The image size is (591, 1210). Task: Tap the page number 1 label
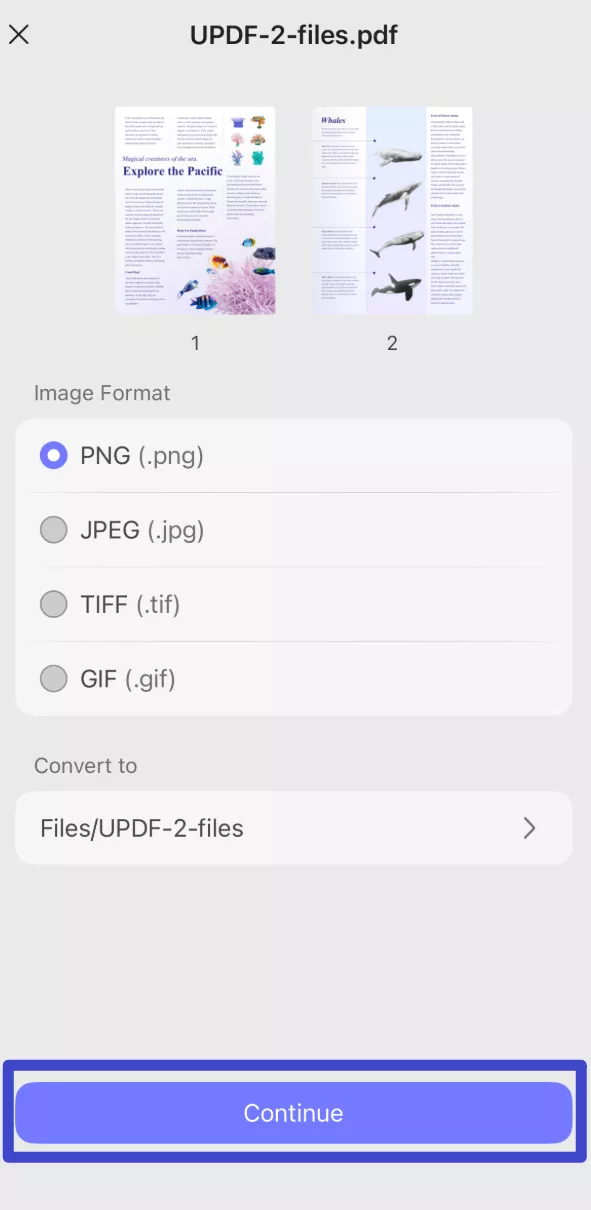[195, 343]
